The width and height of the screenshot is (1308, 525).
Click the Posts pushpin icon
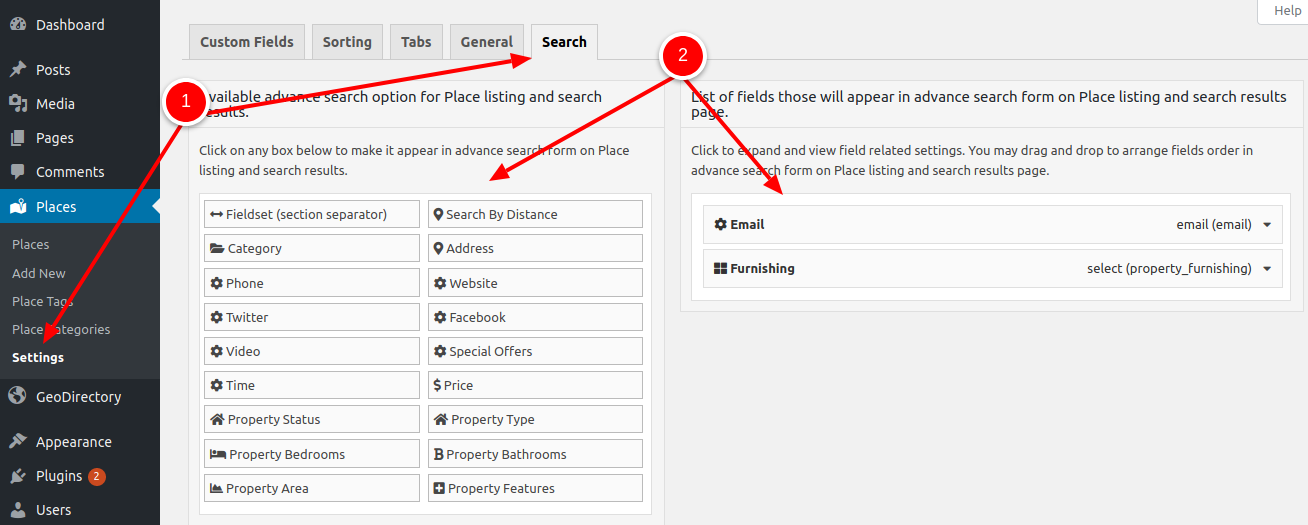pyautogui.click(x=18, y=70)
